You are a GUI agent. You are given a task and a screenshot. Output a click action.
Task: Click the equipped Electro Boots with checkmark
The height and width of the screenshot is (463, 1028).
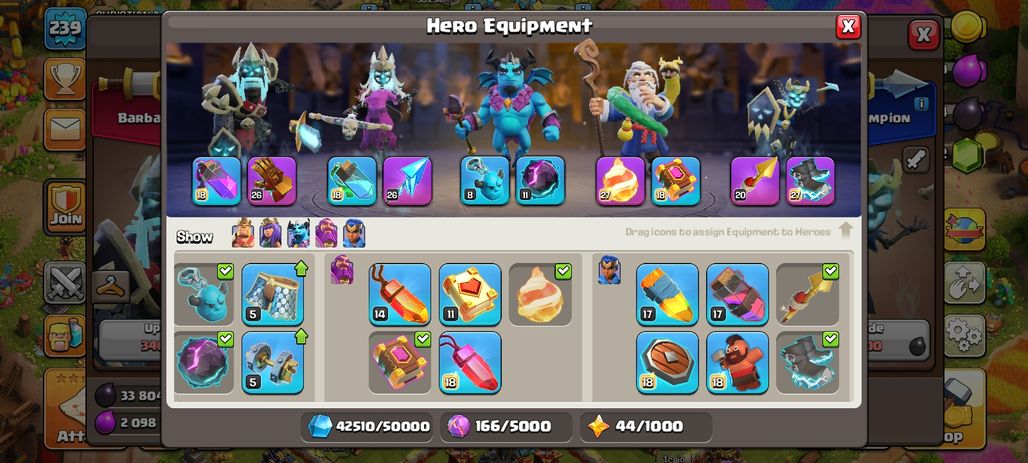(808, 362)
